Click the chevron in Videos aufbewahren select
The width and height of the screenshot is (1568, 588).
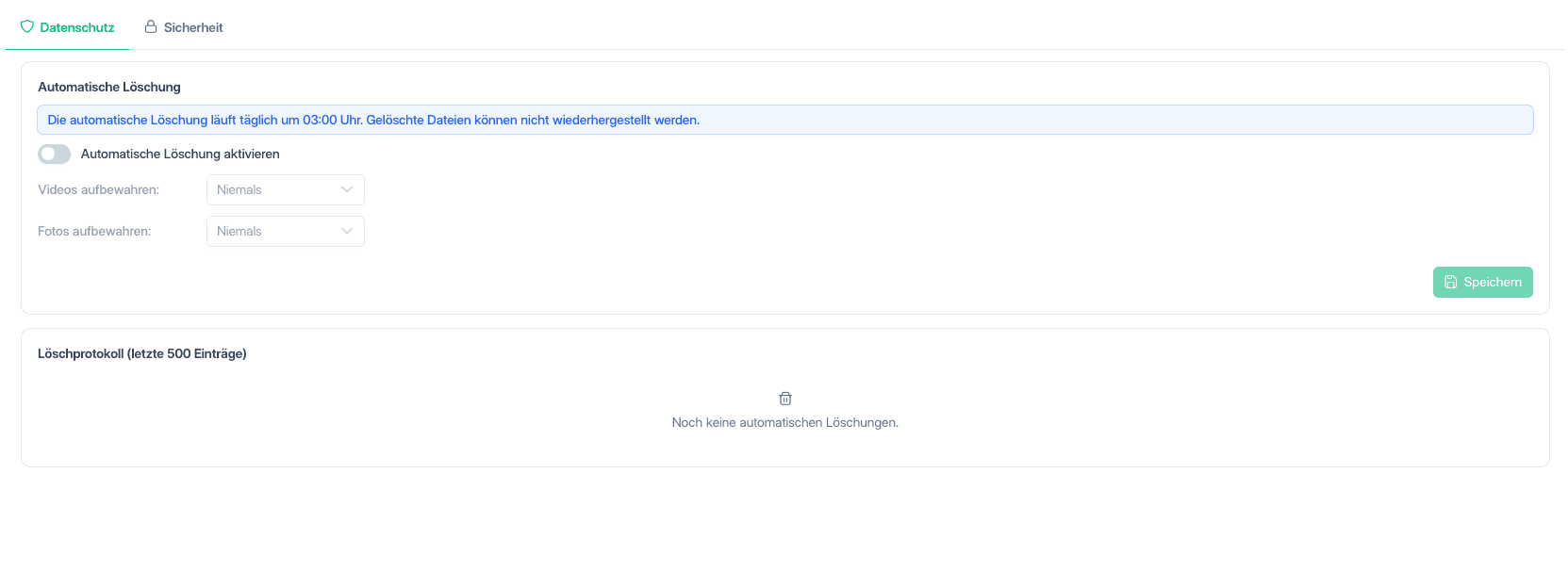click(347, 189)
